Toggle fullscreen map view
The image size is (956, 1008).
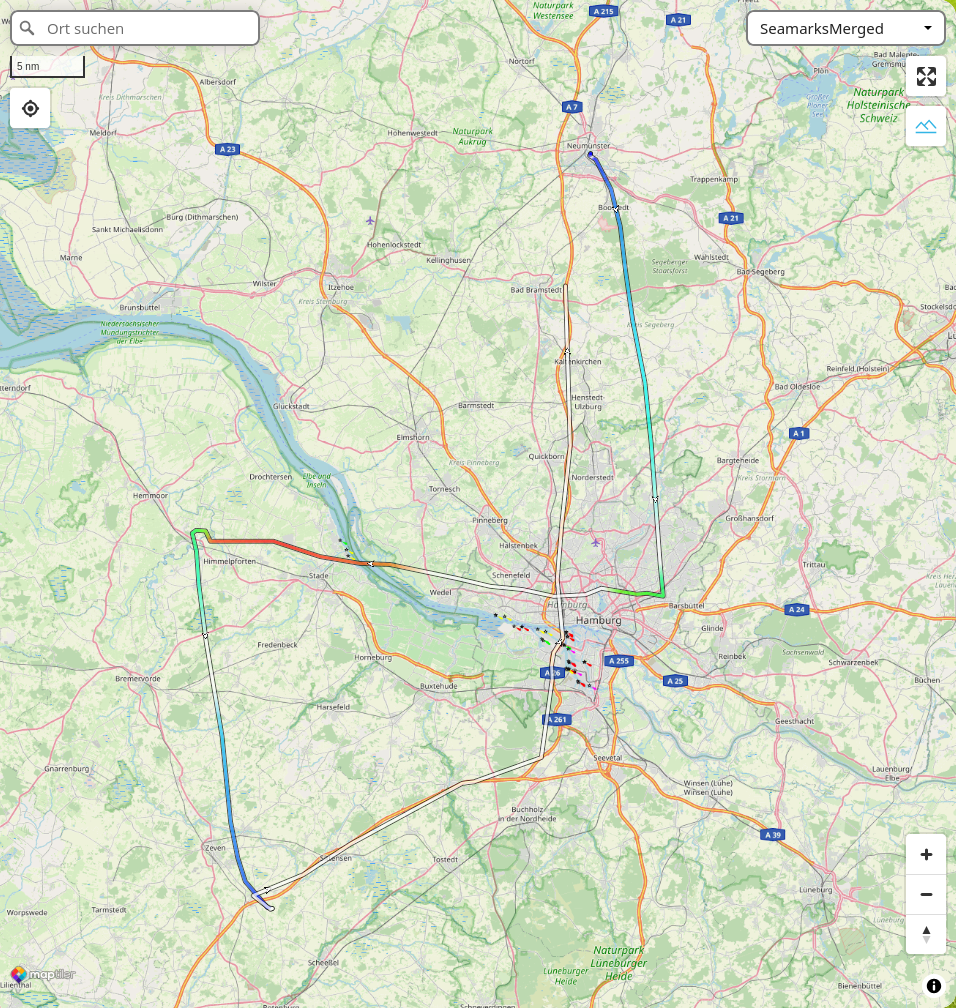pos(926,76)
